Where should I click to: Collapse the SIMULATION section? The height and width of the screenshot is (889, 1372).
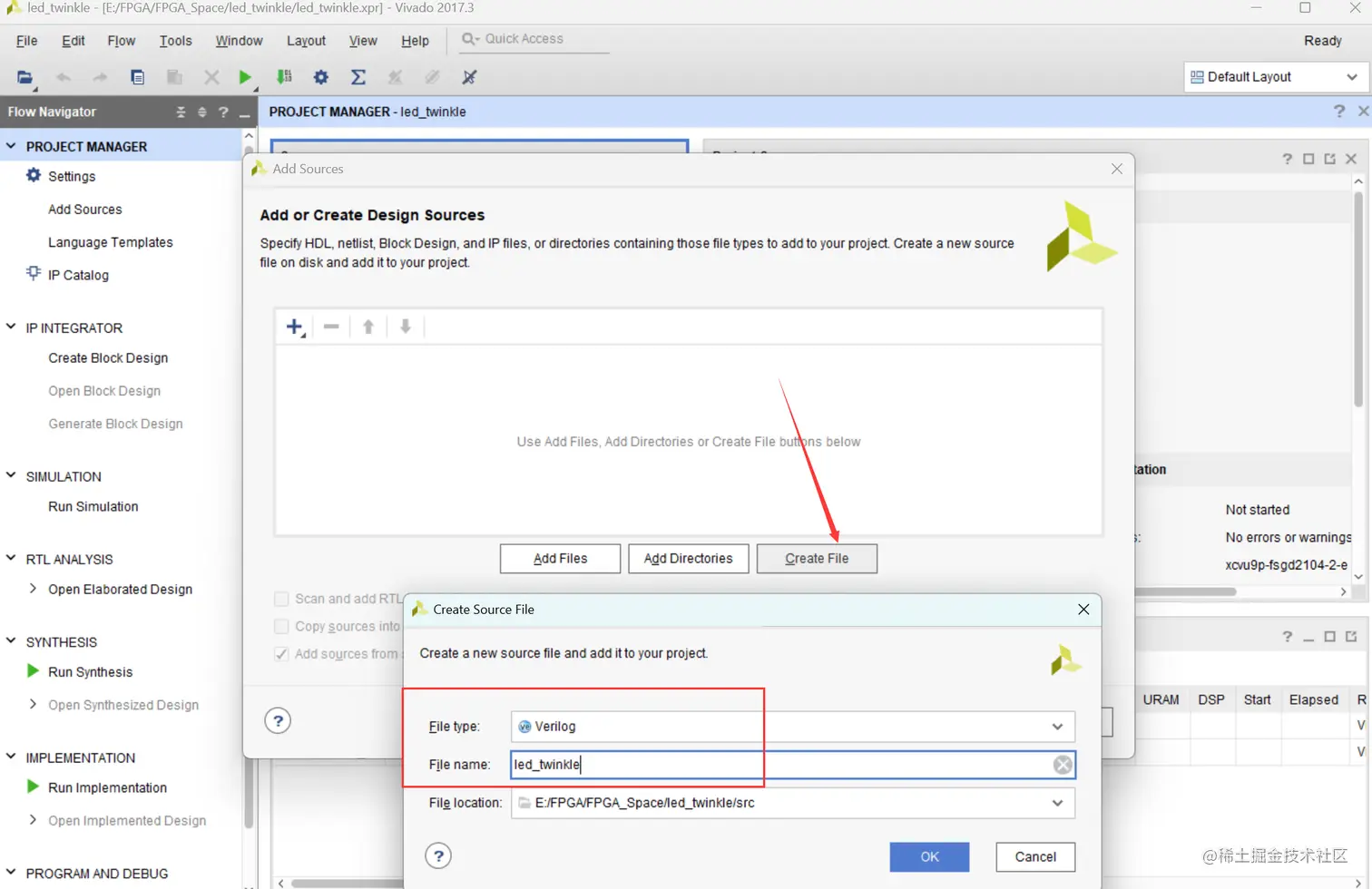click(x=11, y=475)
